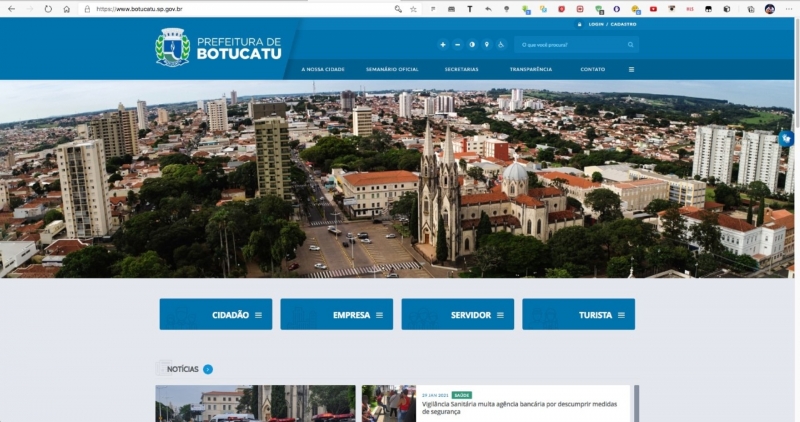Click the padlock icon beside Login / Cadastro
The height and width of the screenshot is (422, 800).
(579, 24)
